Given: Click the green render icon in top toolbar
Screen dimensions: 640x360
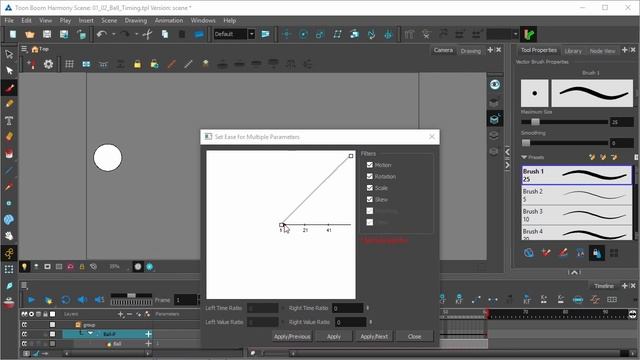Looking at the screenshot, I should tap(529, 34).
